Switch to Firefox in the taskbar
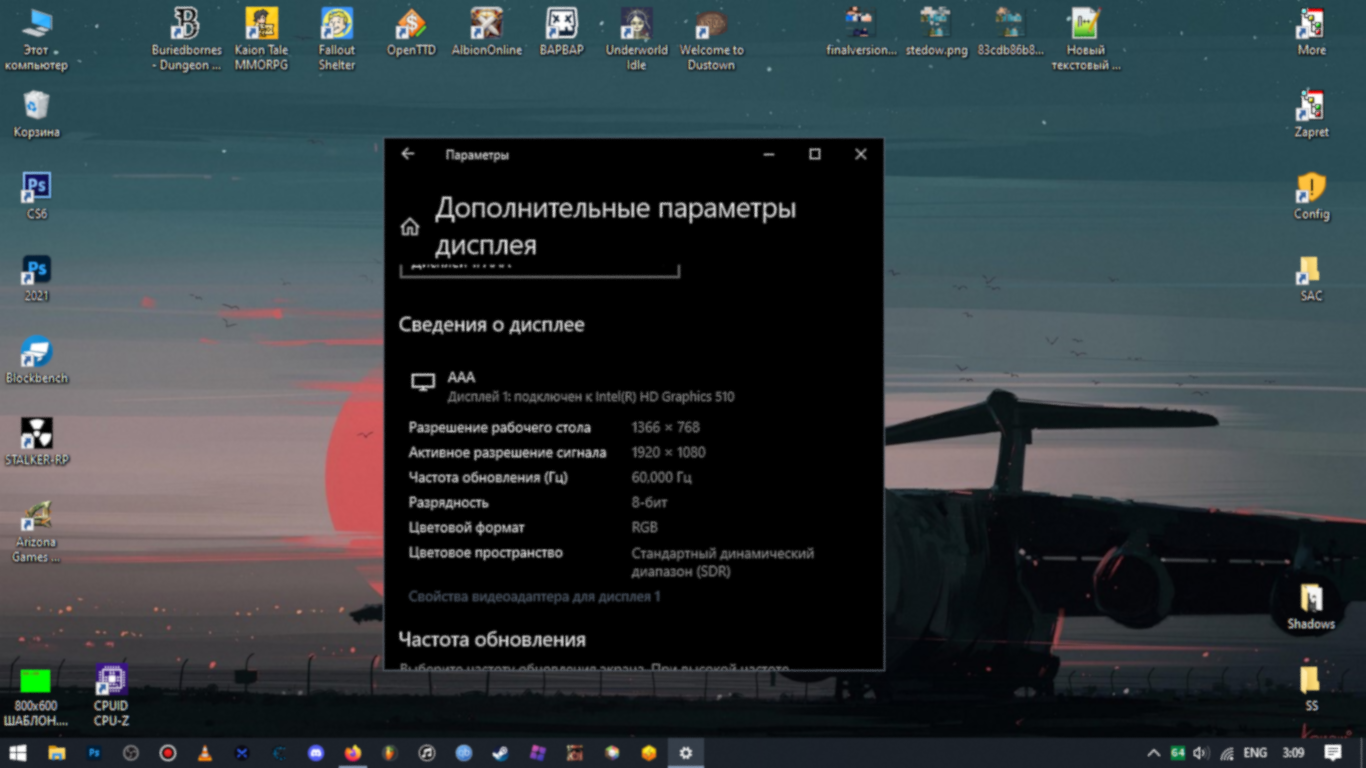The width and height of the screenshot is (1366, 768). click(353, 753)
